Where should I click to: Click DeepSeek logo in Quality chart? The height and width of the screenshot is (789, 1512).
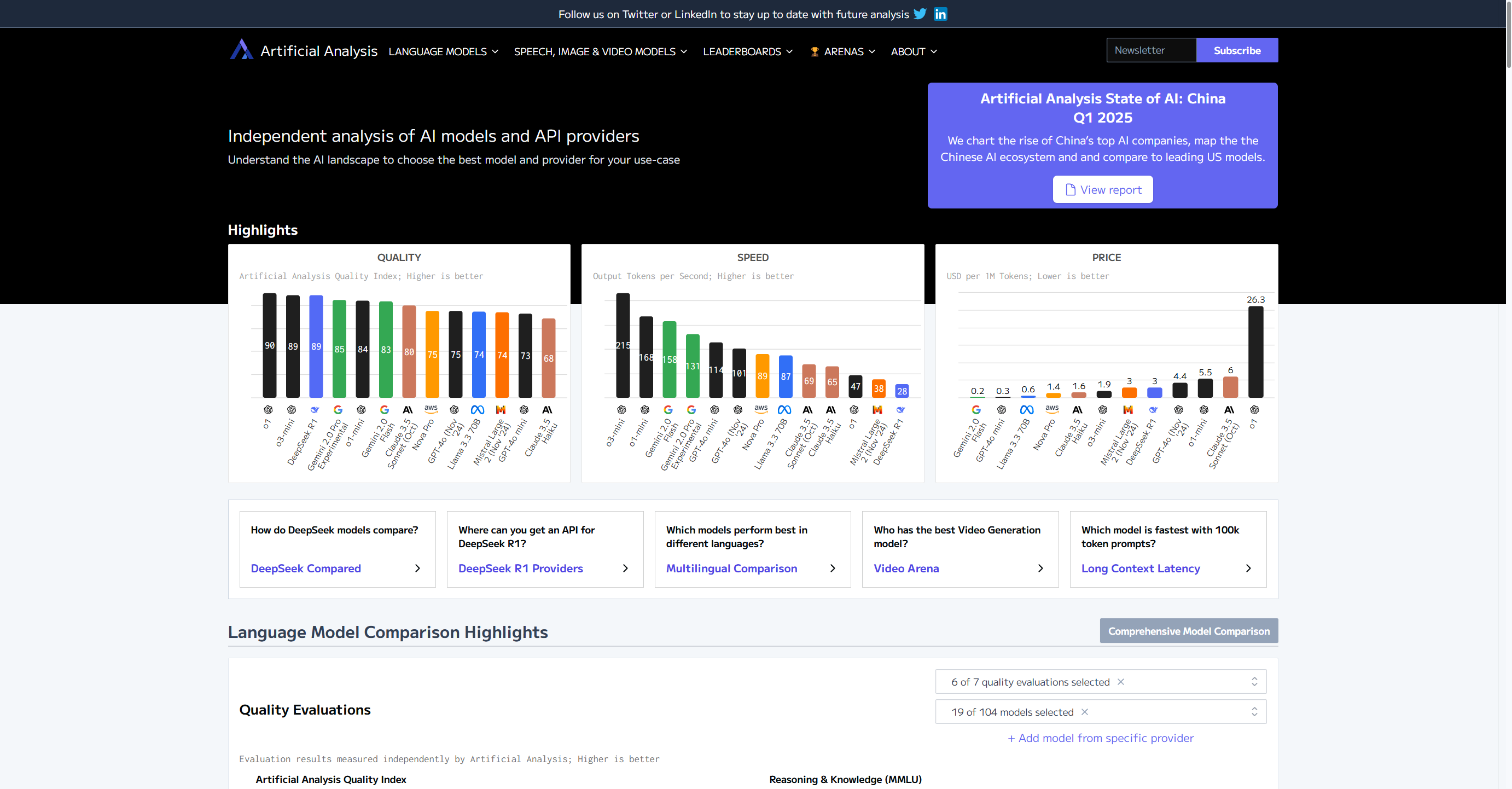(315, 410)
